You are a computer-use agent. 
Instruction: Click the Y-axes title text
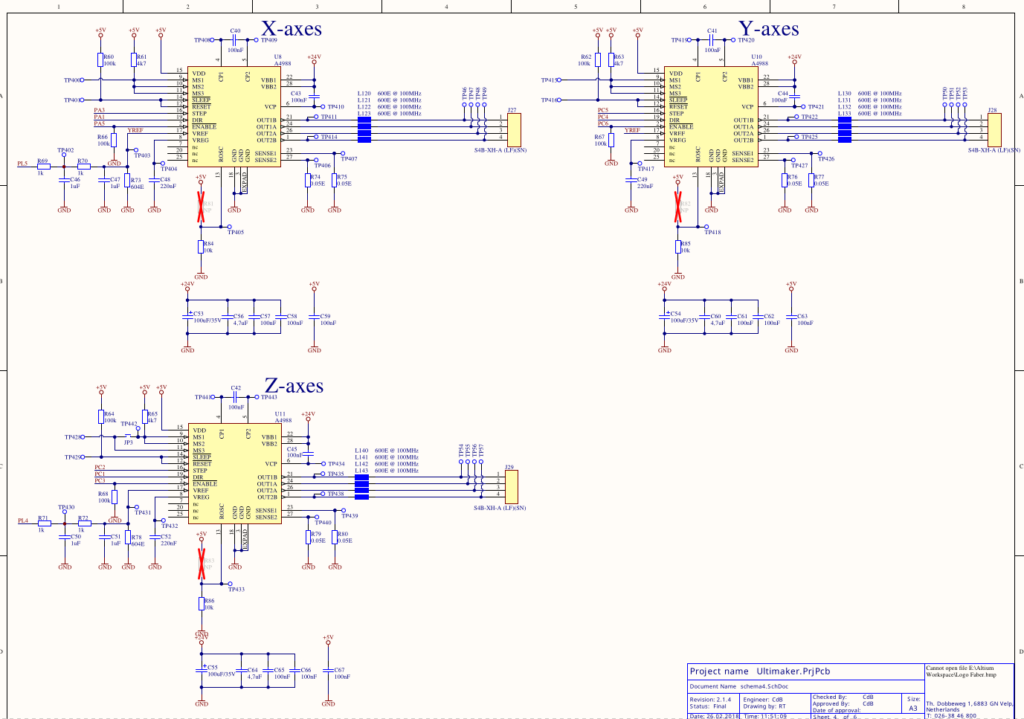tap(769, 29)
